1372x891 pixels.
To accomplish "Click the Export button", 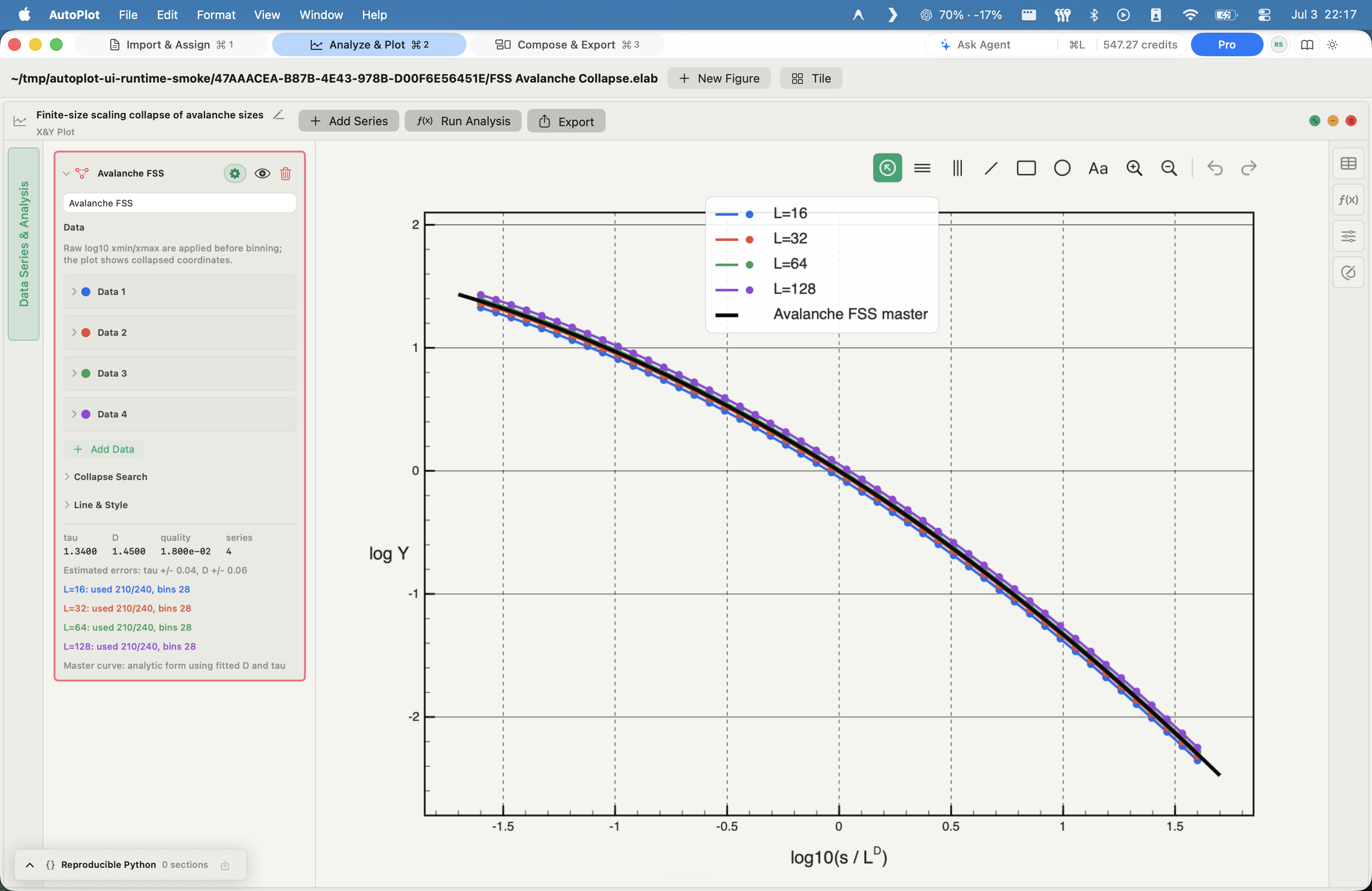I will click(x=566, y=121).
